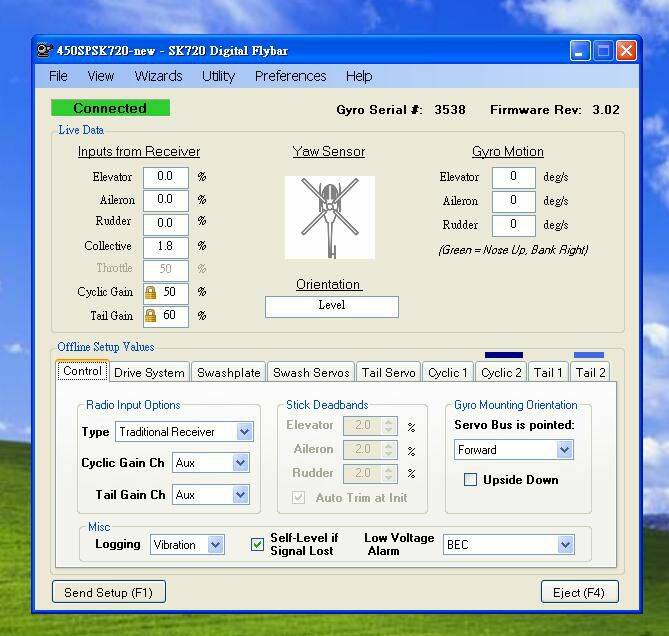The height and width of the screenshot is (636, 669).
Task: Click the Rudder deadband value field
Action: 363,473
